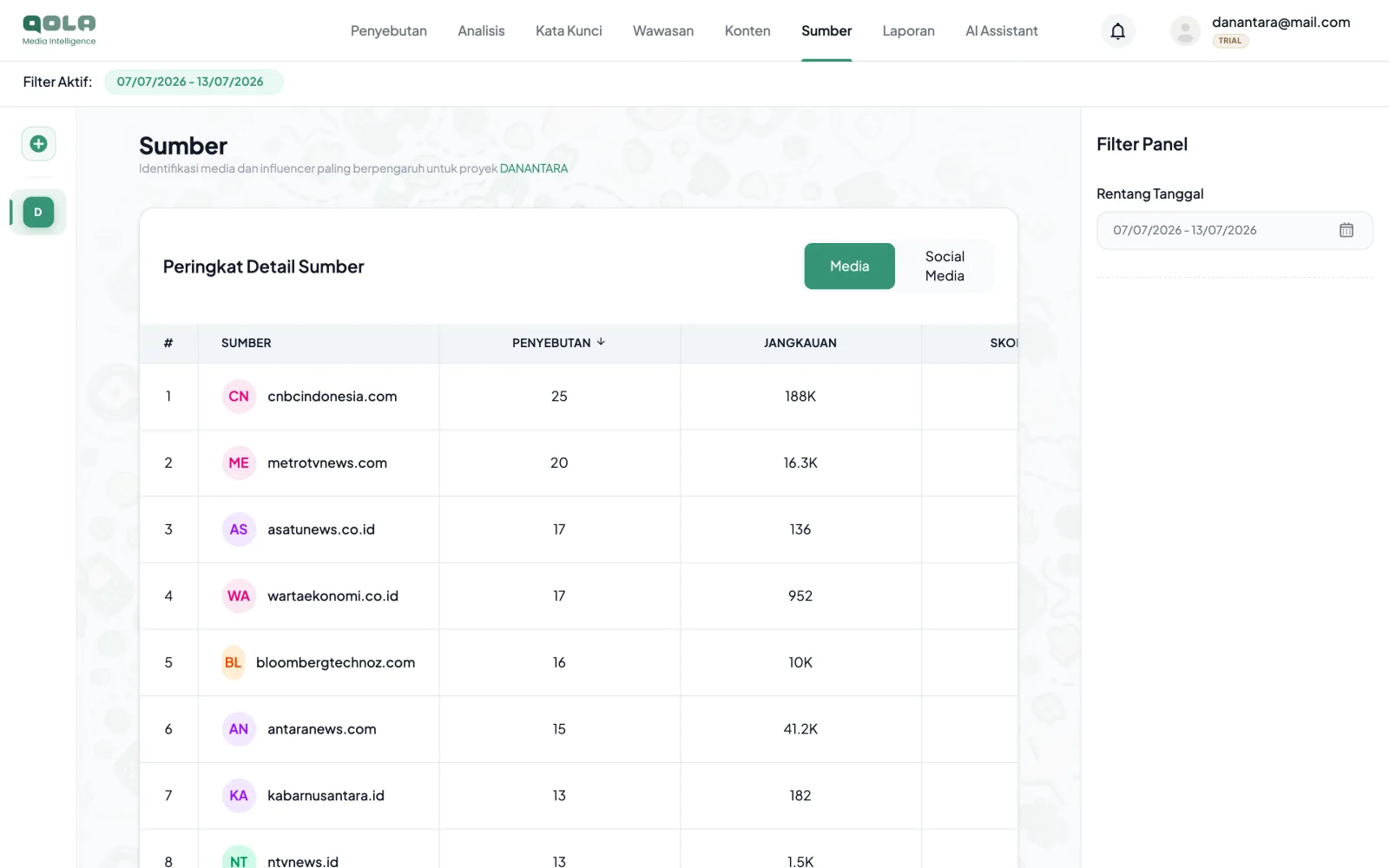Click mention count 20
The width and height of the screenshot is (1389, 868).
coord(559,464)
